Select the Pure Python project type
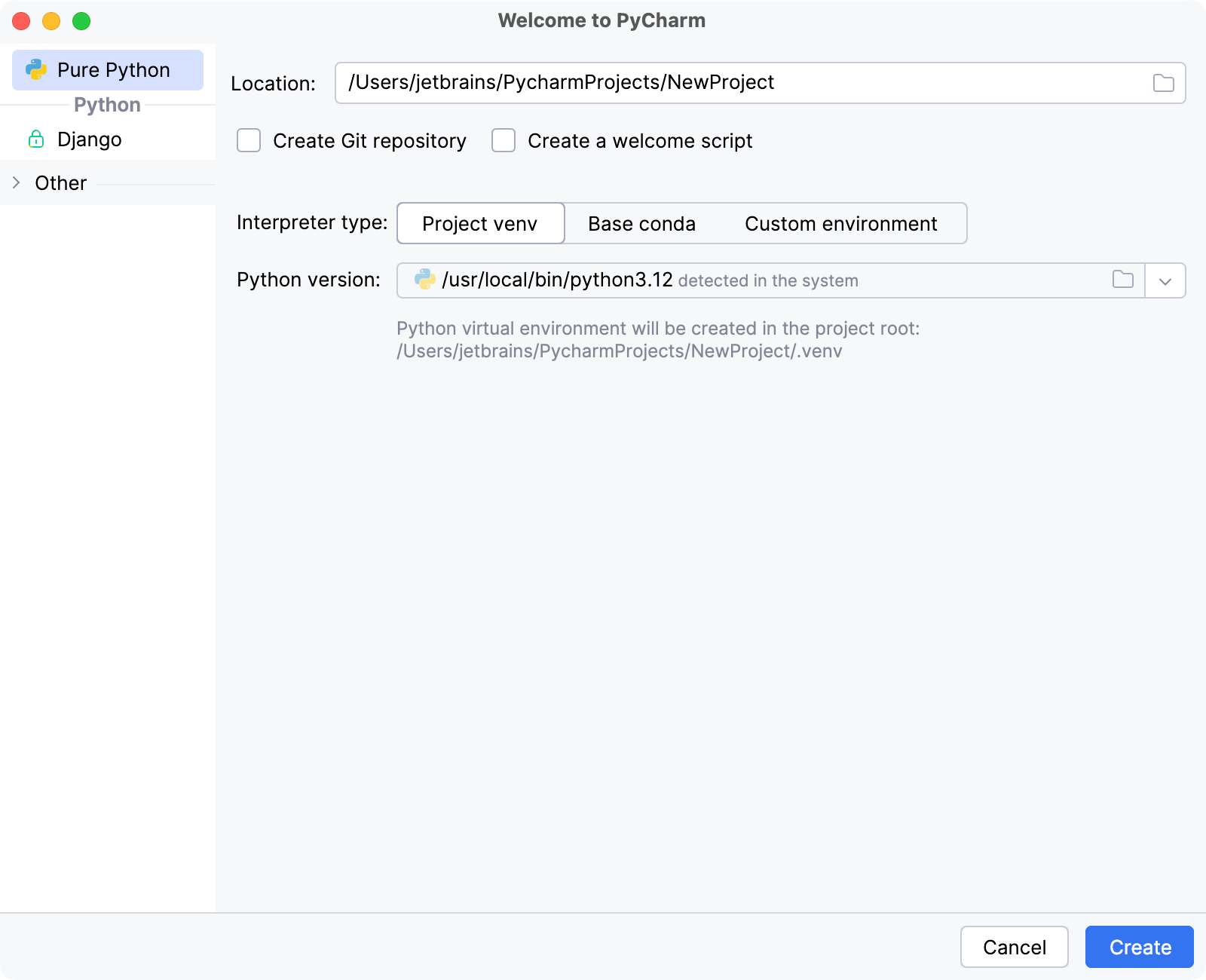Image resolution: width=1206 pixels, height=980 pixels. coord(113,69)
